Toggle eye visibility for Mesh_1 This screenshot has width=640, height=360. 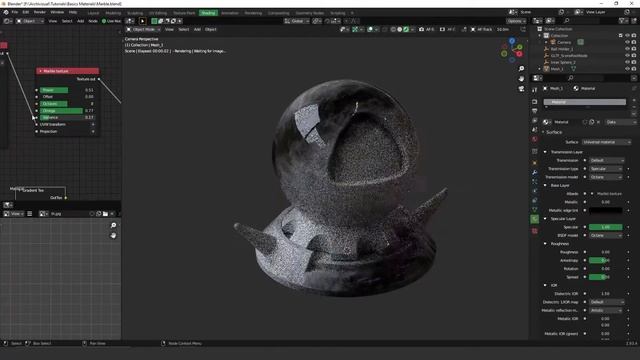(627, 69)
